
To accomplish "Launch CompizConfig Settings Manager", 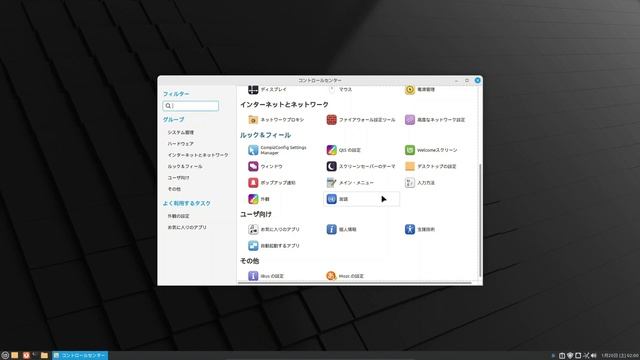I will coord(278,150).
